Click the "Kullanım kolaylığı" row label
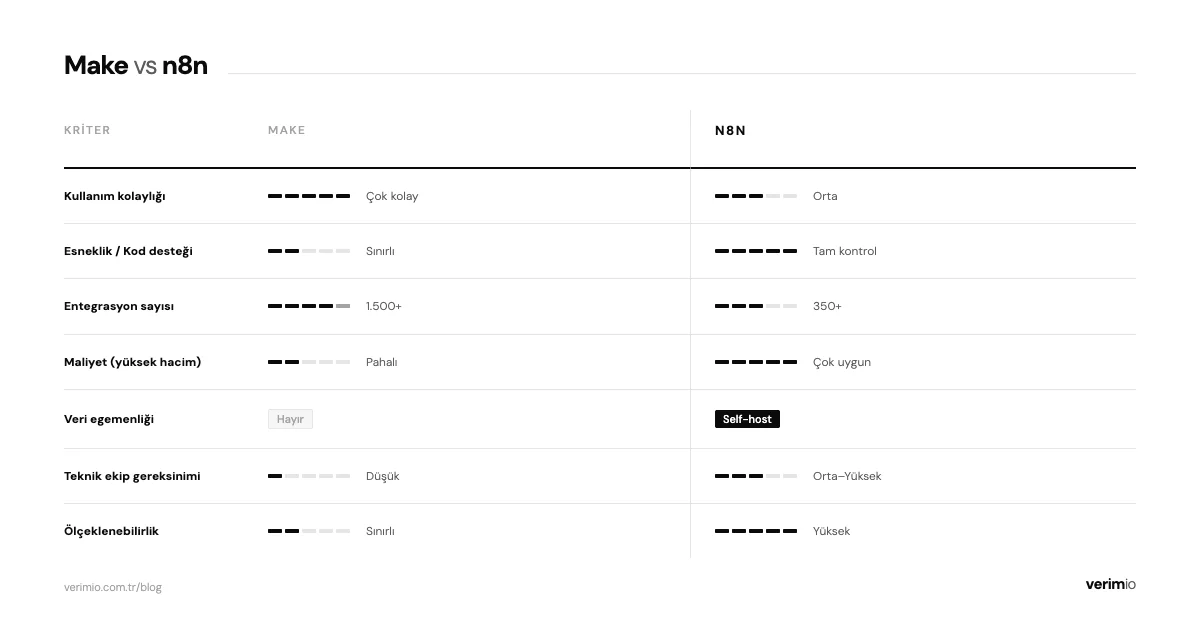The image size is (1200, 630). click(x=115, y=196)
